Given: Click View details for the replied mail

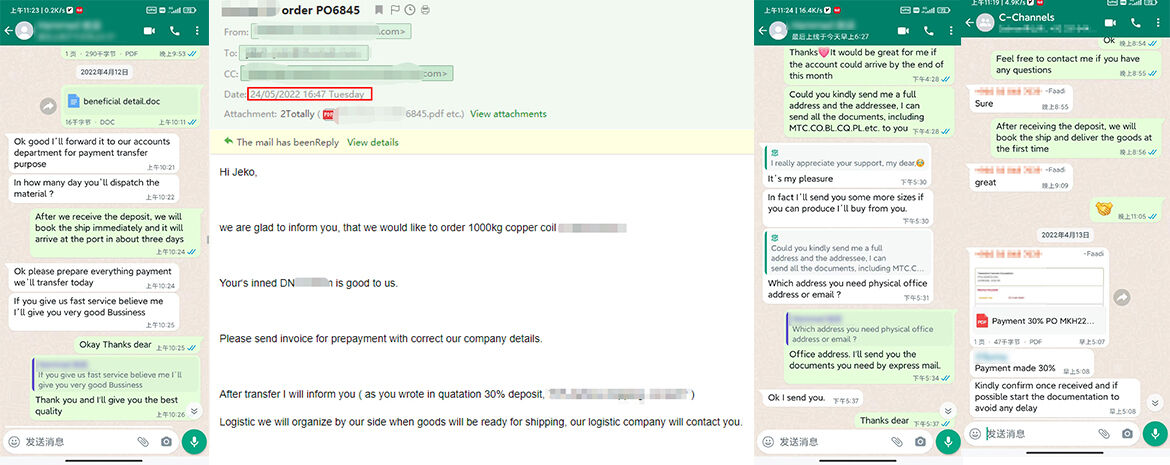Looking at the screenshot, I should 373,142.
